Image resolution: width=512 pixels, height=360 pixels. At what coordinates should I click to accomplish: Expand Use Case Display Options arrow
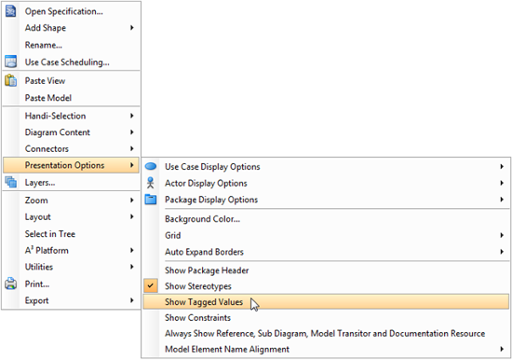click(502, 166)
